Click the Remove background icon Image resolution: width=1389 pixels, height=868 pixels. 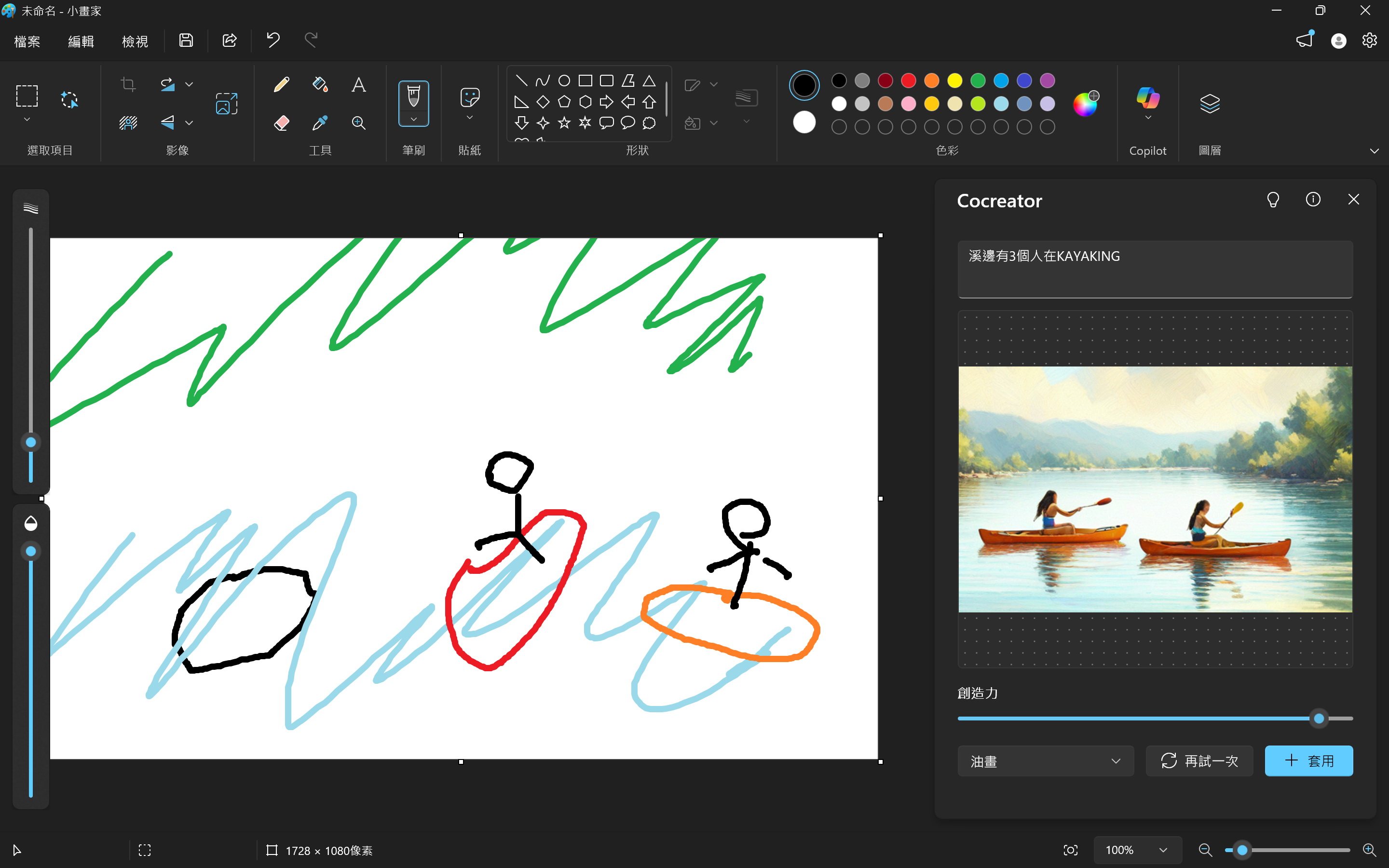(128, 123)
